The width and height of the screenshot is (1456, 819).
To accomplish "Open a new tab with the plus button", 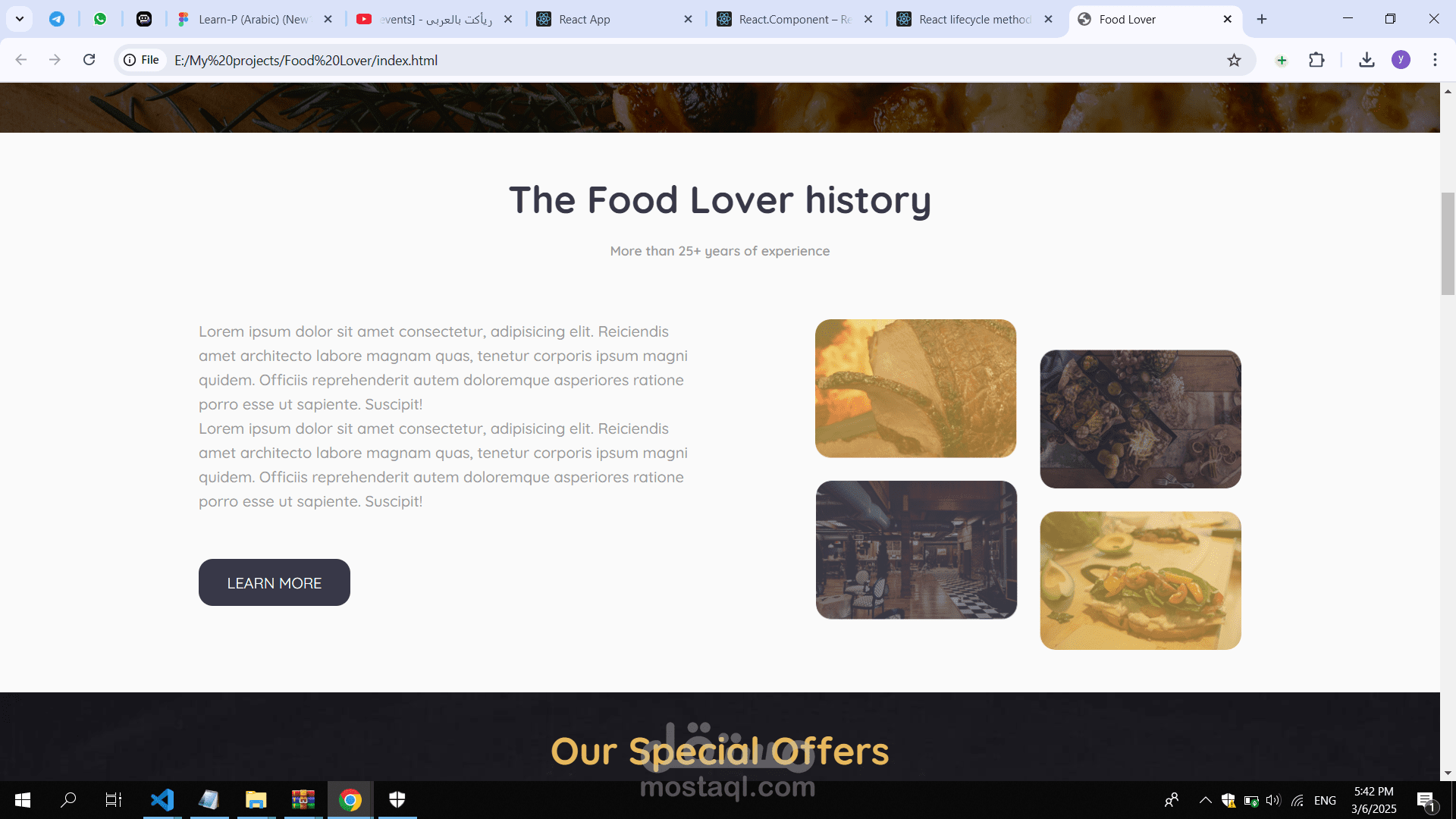I will tap(1262, 19).
